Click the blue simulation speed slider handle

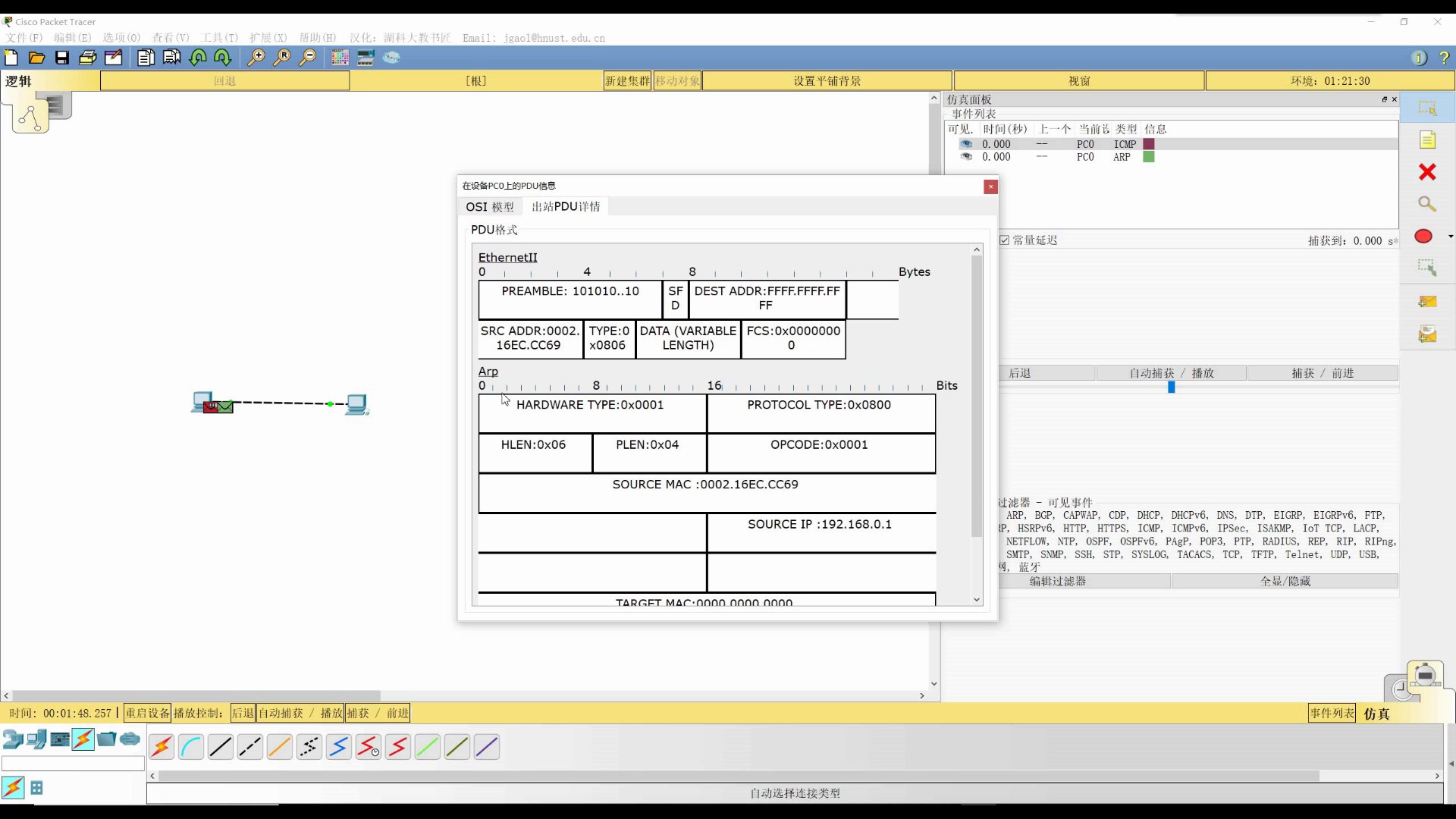pyautogui.click(x=1172, y=388)
